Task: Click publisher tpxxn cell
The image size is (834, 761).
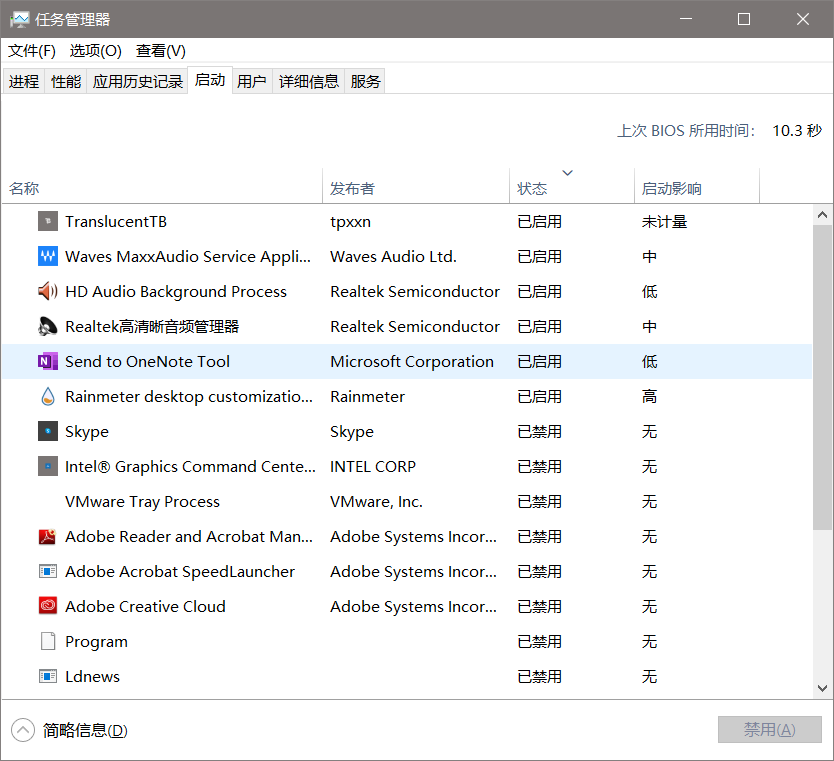Action: click(x=351, y=222)
